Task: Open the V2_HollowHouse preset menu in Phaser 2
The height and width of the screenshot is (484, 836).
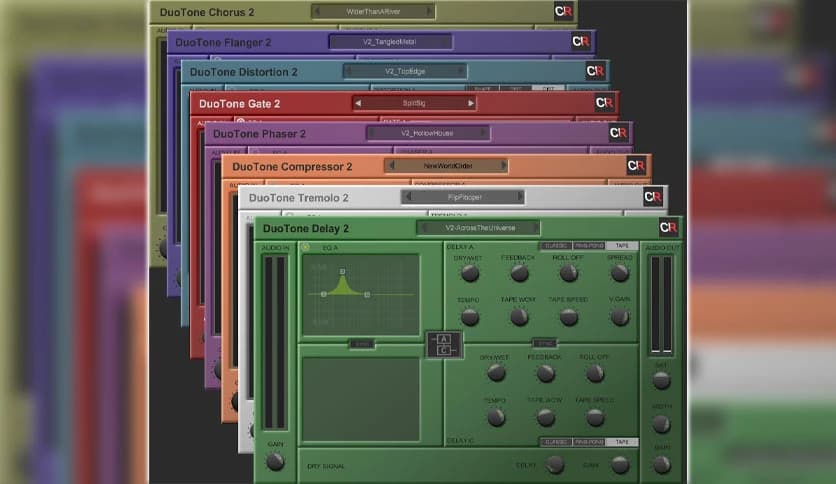Action: 427,133
